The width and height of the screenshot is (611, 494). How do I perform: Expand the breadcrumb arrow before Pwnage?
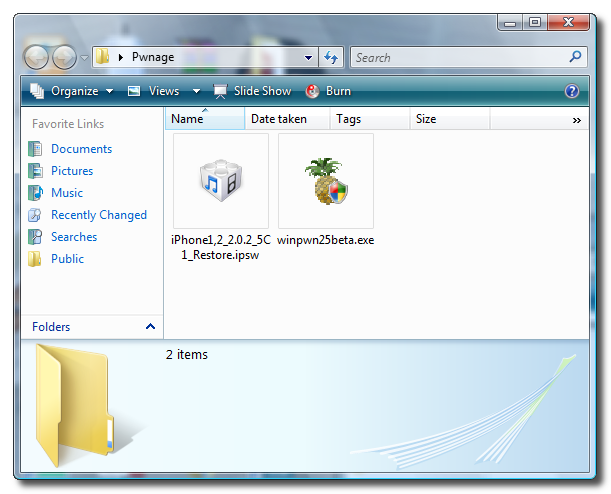[x=121, y=58]
